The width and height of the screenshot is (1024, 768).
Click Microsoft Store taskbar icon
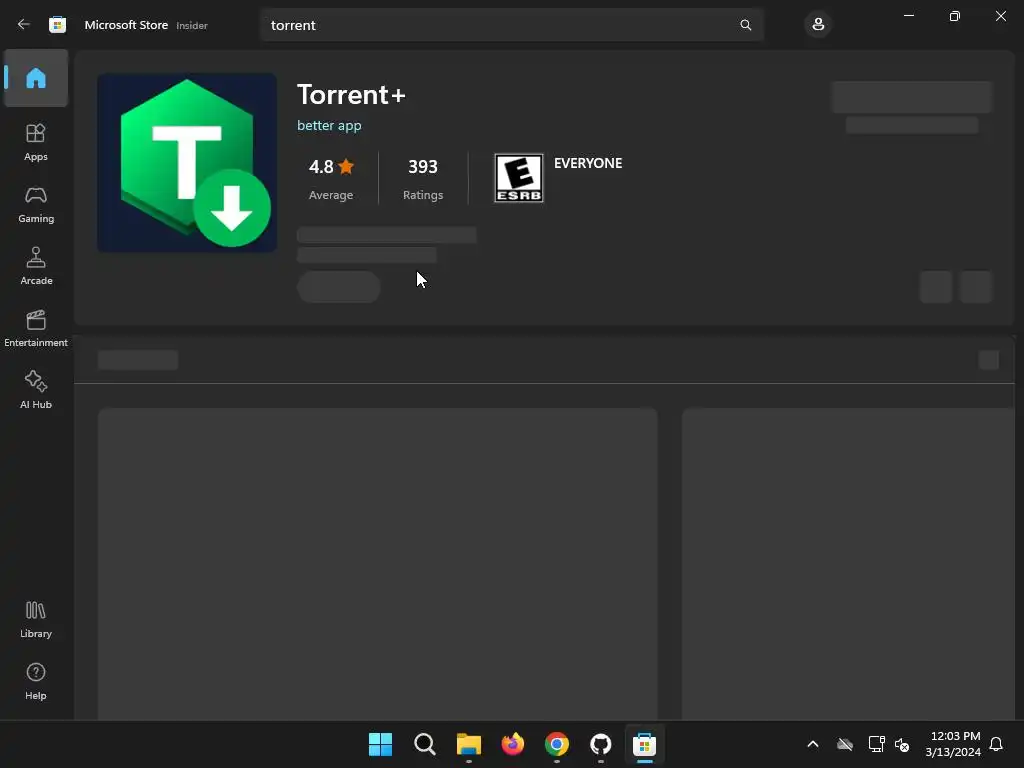click(x=645, y=744)
